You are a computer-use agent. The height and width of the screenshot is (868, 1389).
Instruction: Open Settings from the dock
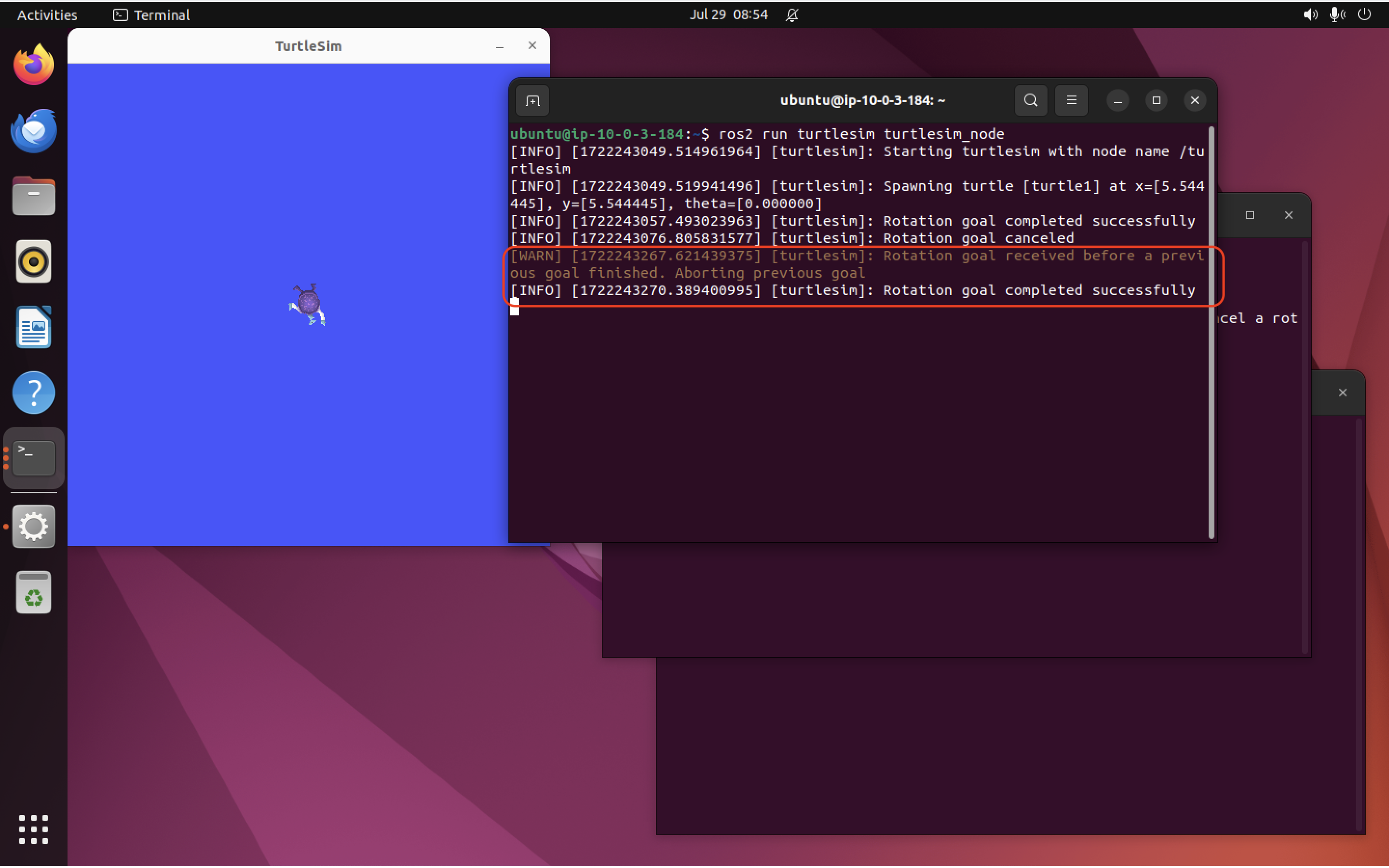[33, 526]
